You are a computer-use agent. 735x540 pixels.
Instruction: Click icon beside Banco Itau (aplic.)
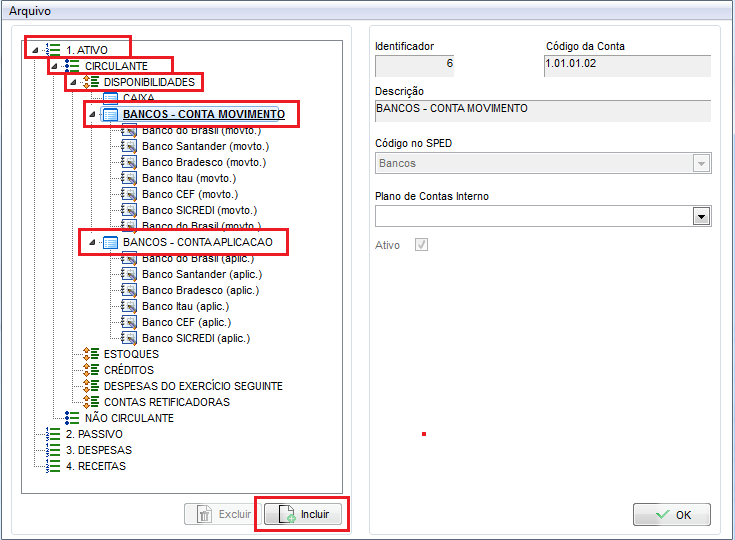pyautogui.click(x=129, y=306)
